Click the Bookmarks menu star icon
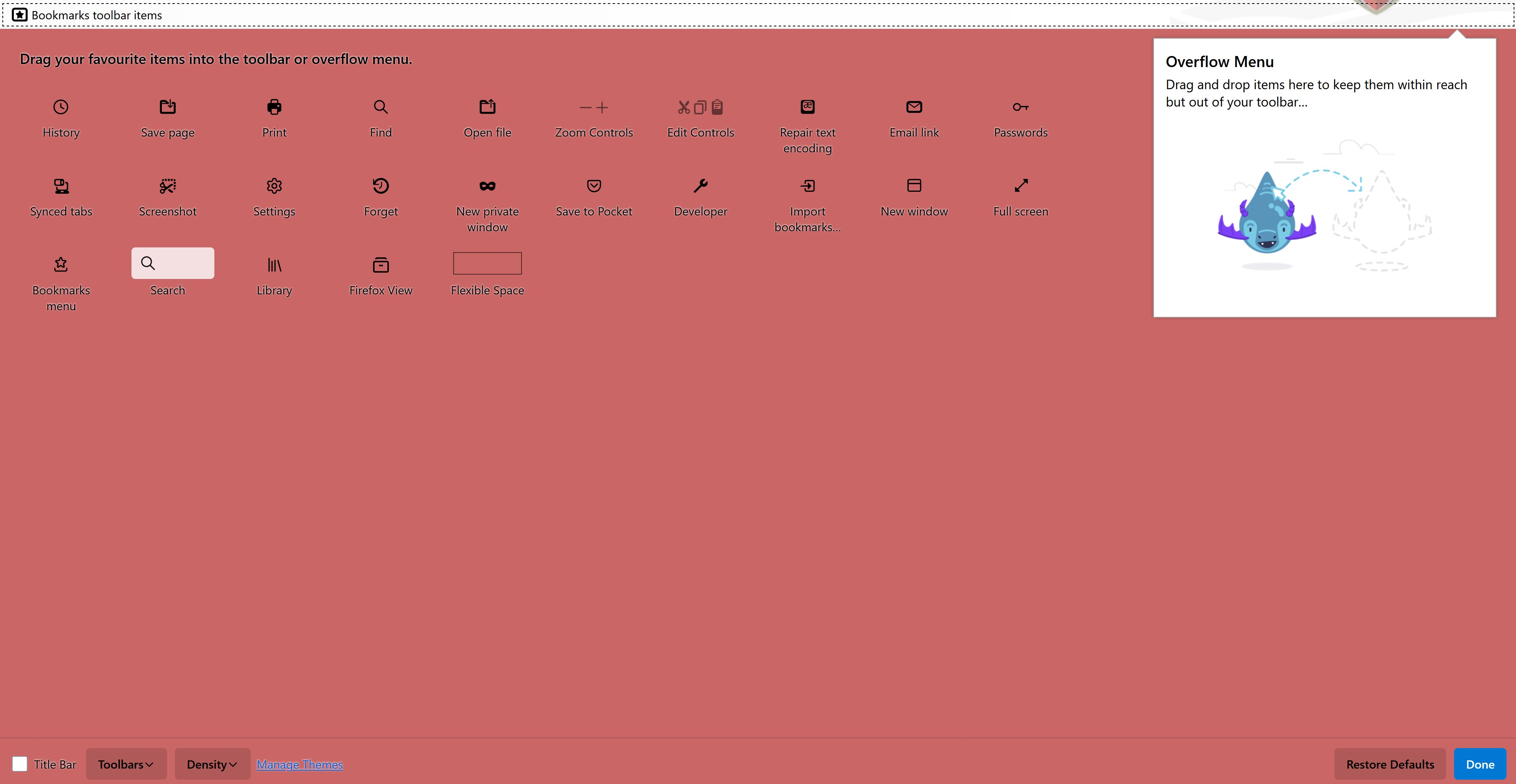This screenshot has height=784, width=1516. coord(61,265)
